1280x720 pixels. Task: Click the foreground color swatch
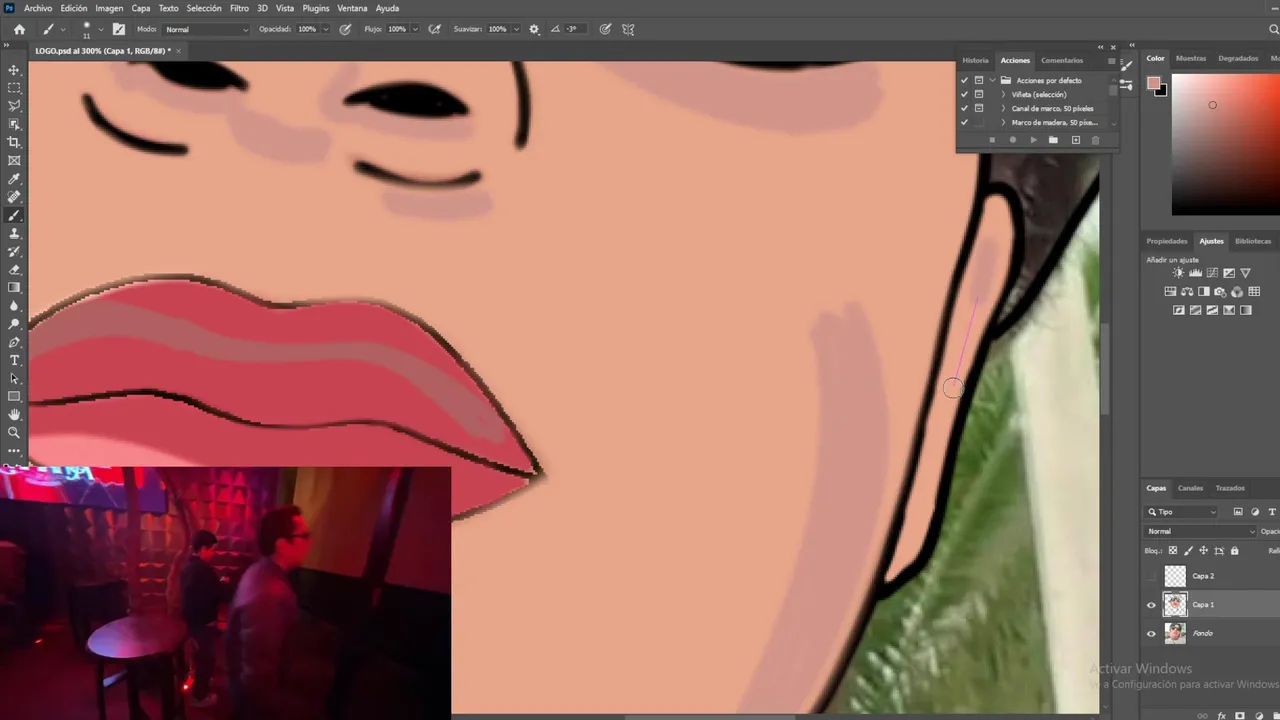coord(1153,83)
